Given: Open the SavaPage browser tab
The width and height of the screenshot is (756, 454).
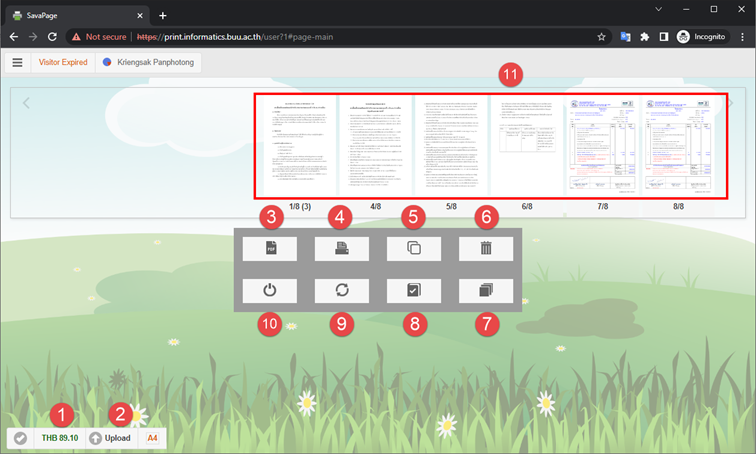Looking at the screenshot, I should click(x=75, y=15).
